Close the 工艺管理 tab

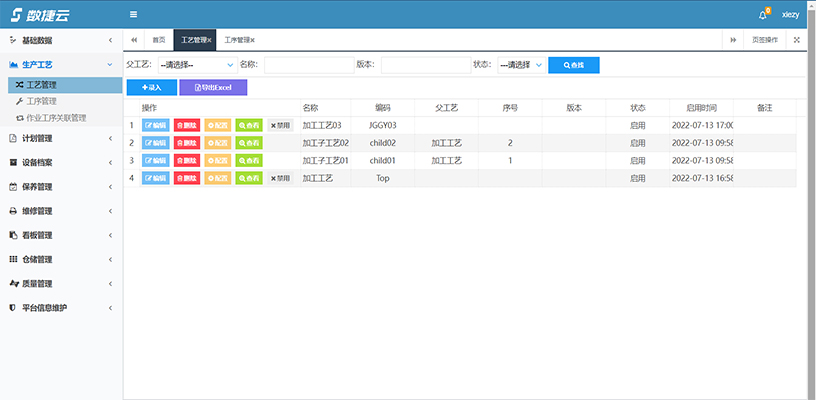pyautogui.click(x=210, y=40)
